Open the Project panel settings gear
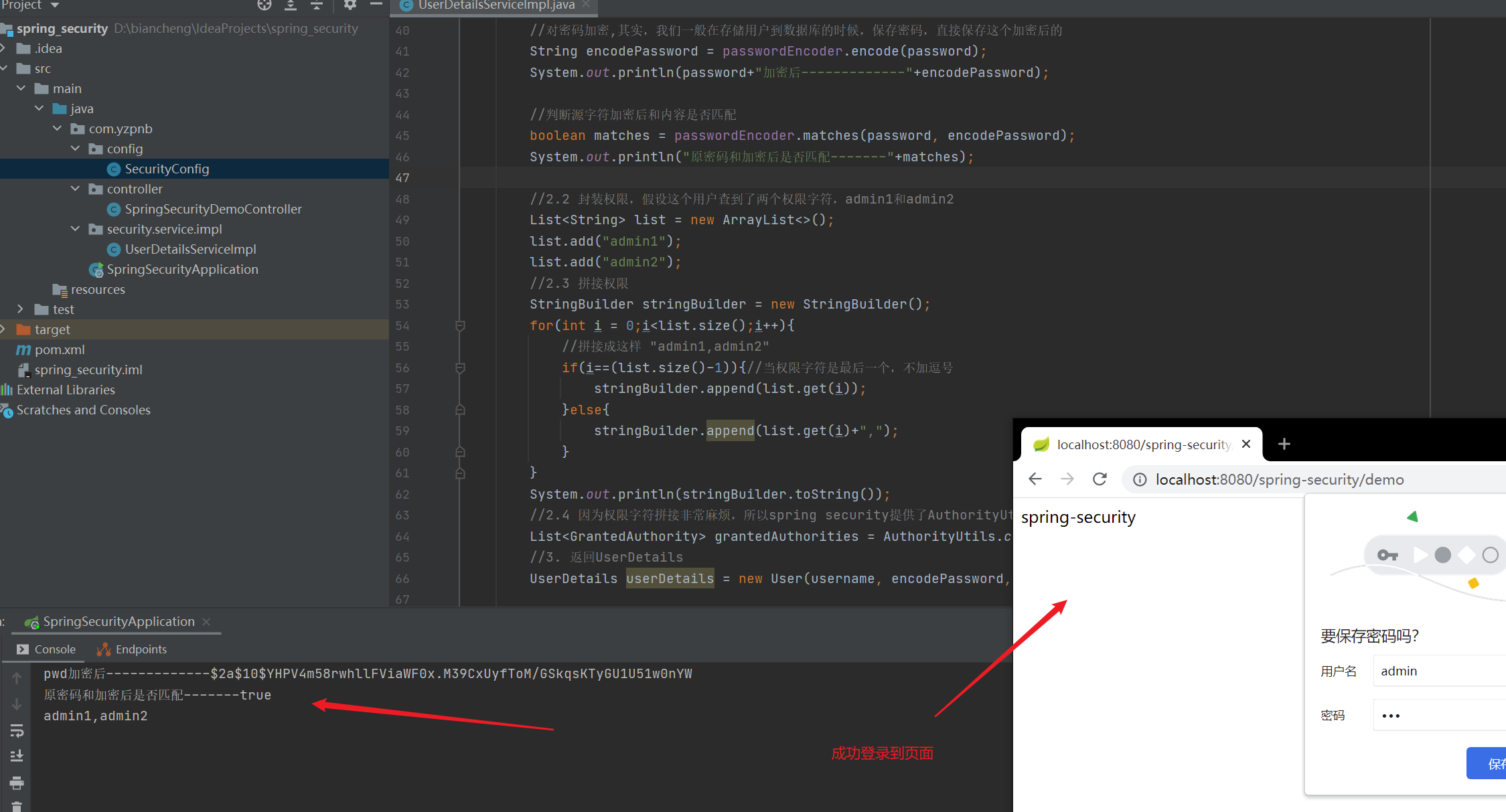 pyautogui.click(x=349, y=5)
